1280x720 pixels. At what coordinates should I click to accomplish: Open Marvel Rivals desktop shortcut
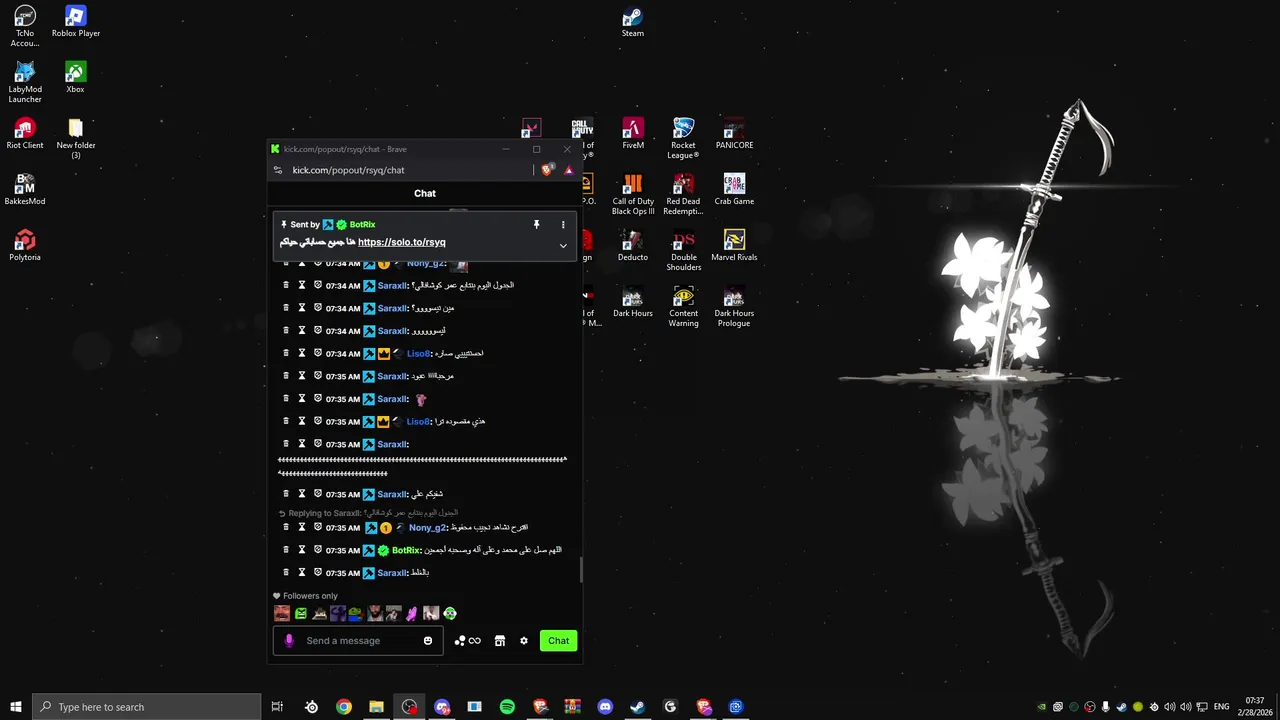click(x=734, y=246)
